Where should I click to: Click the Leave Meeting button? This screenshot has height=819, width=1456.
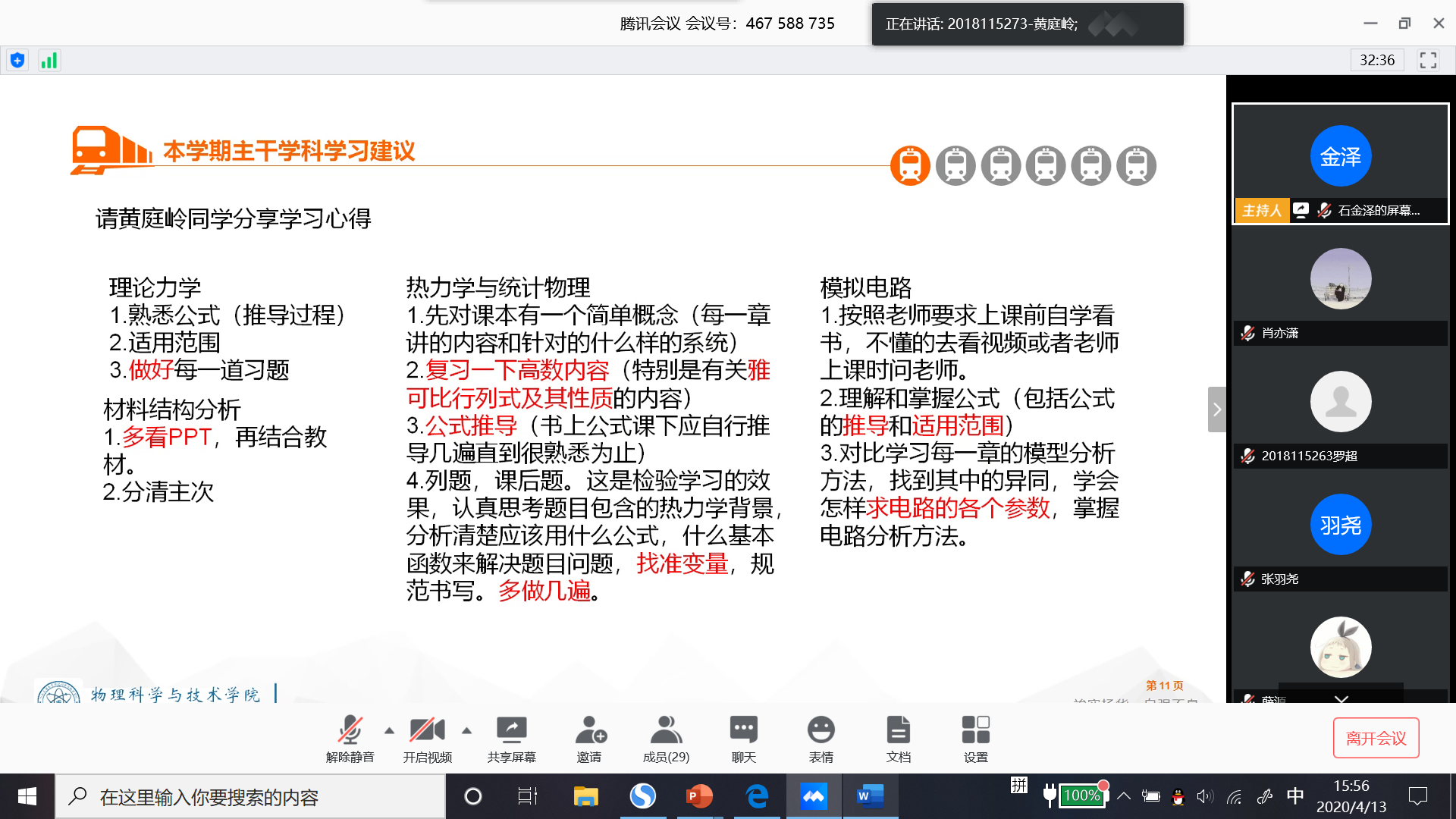point(1376,738)
